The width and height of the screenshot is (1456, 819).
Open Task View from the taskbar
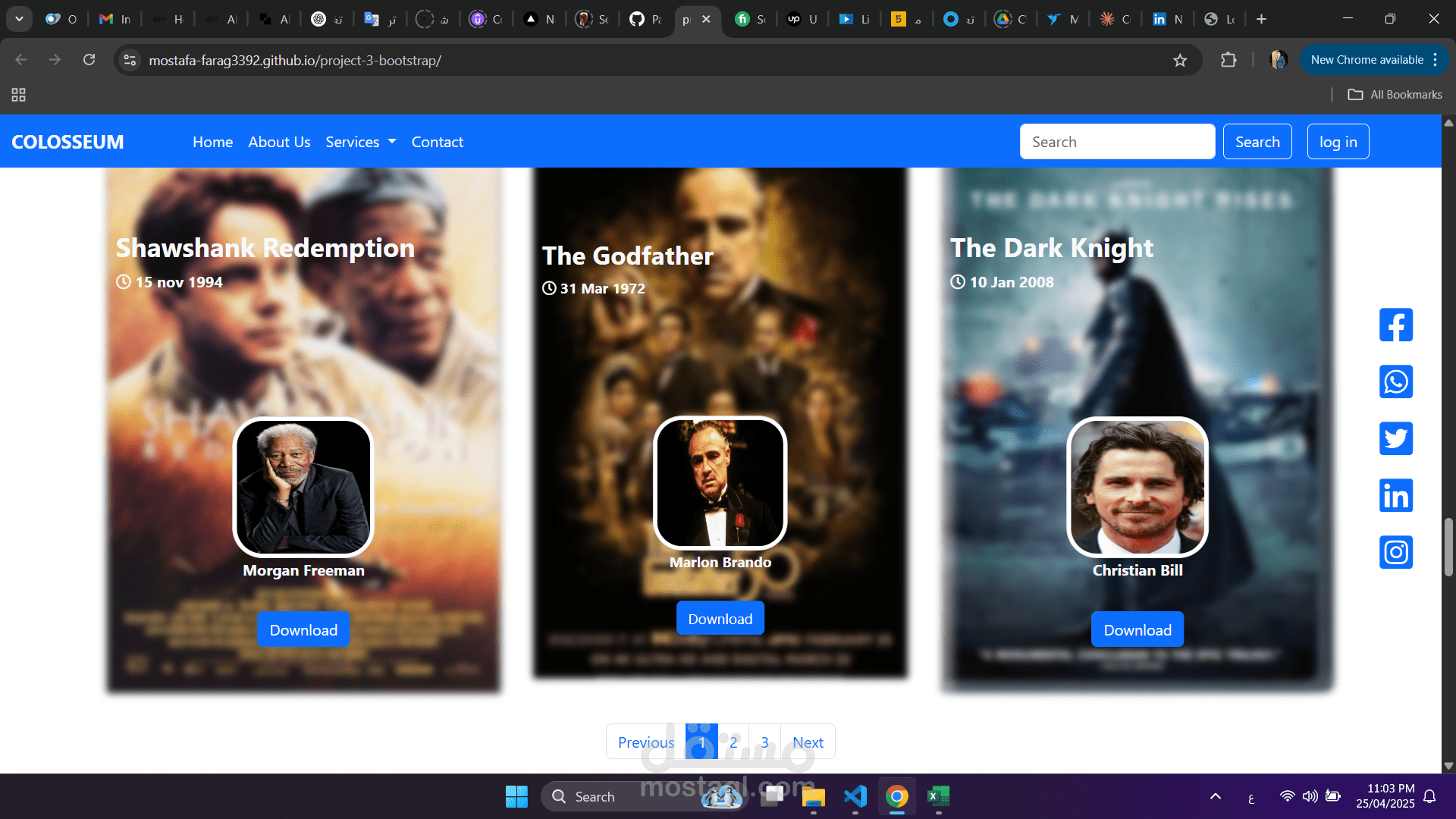772,796
